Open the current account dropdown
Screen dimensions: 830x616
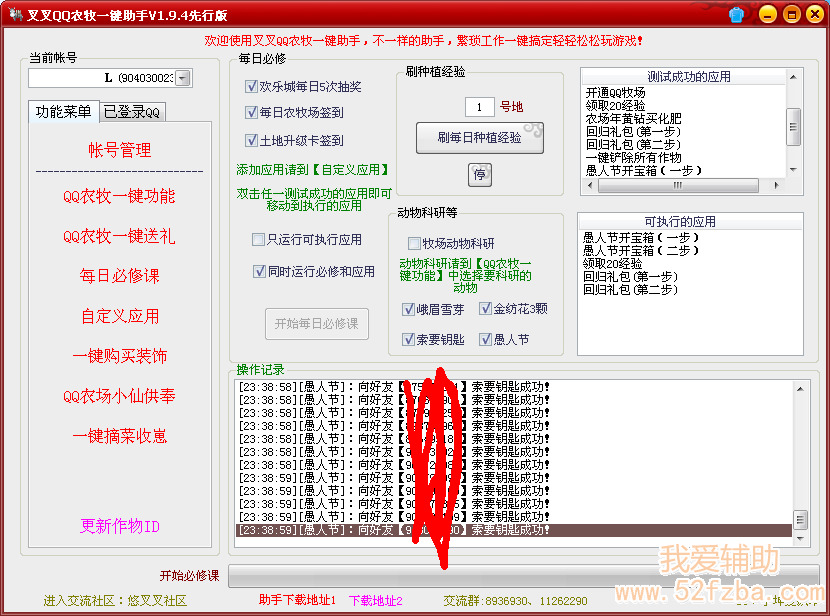click(x=183, y=78)
